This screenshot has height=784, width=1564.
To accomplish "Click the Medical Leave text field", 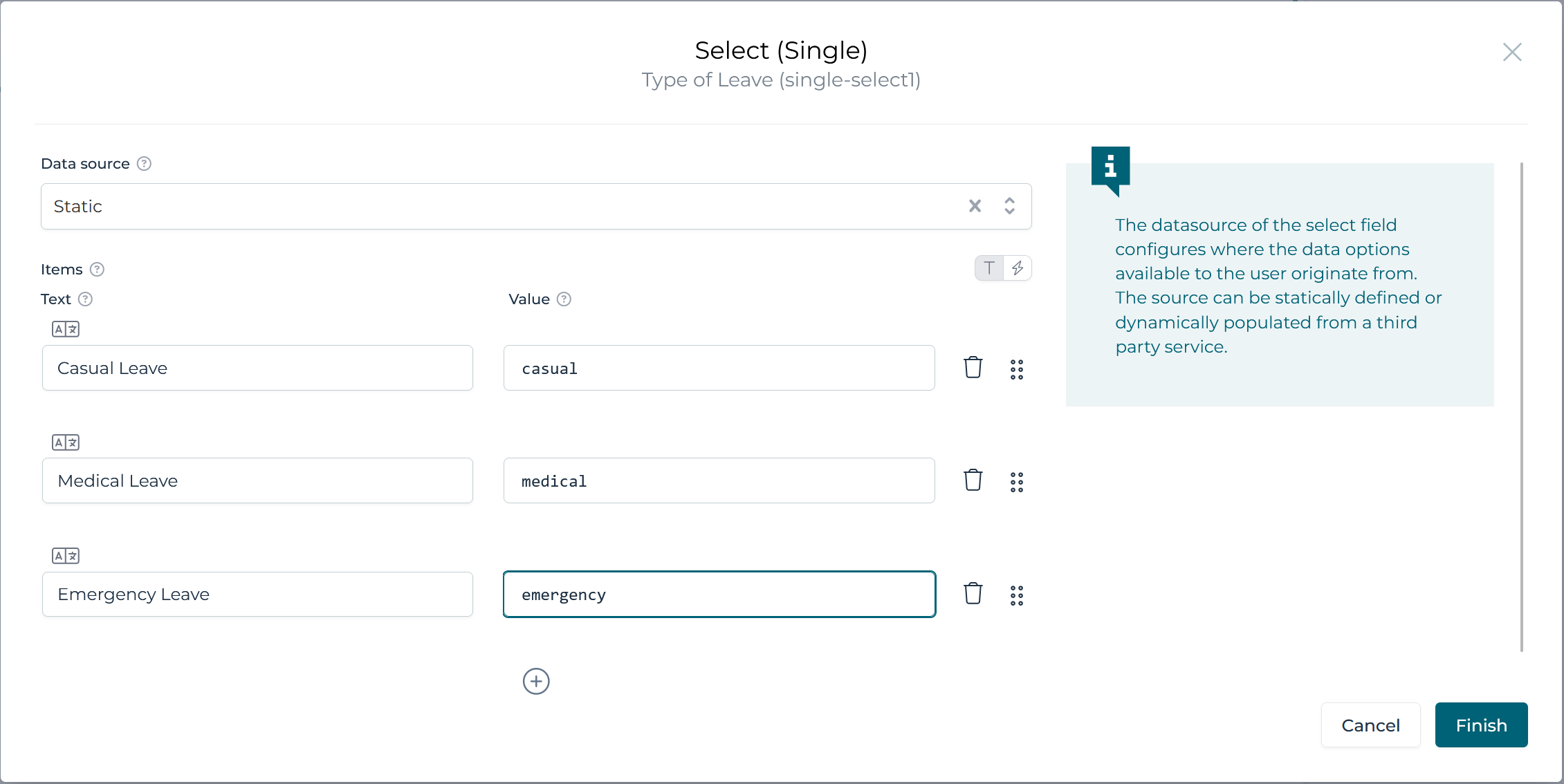I will tap(257, 480).
